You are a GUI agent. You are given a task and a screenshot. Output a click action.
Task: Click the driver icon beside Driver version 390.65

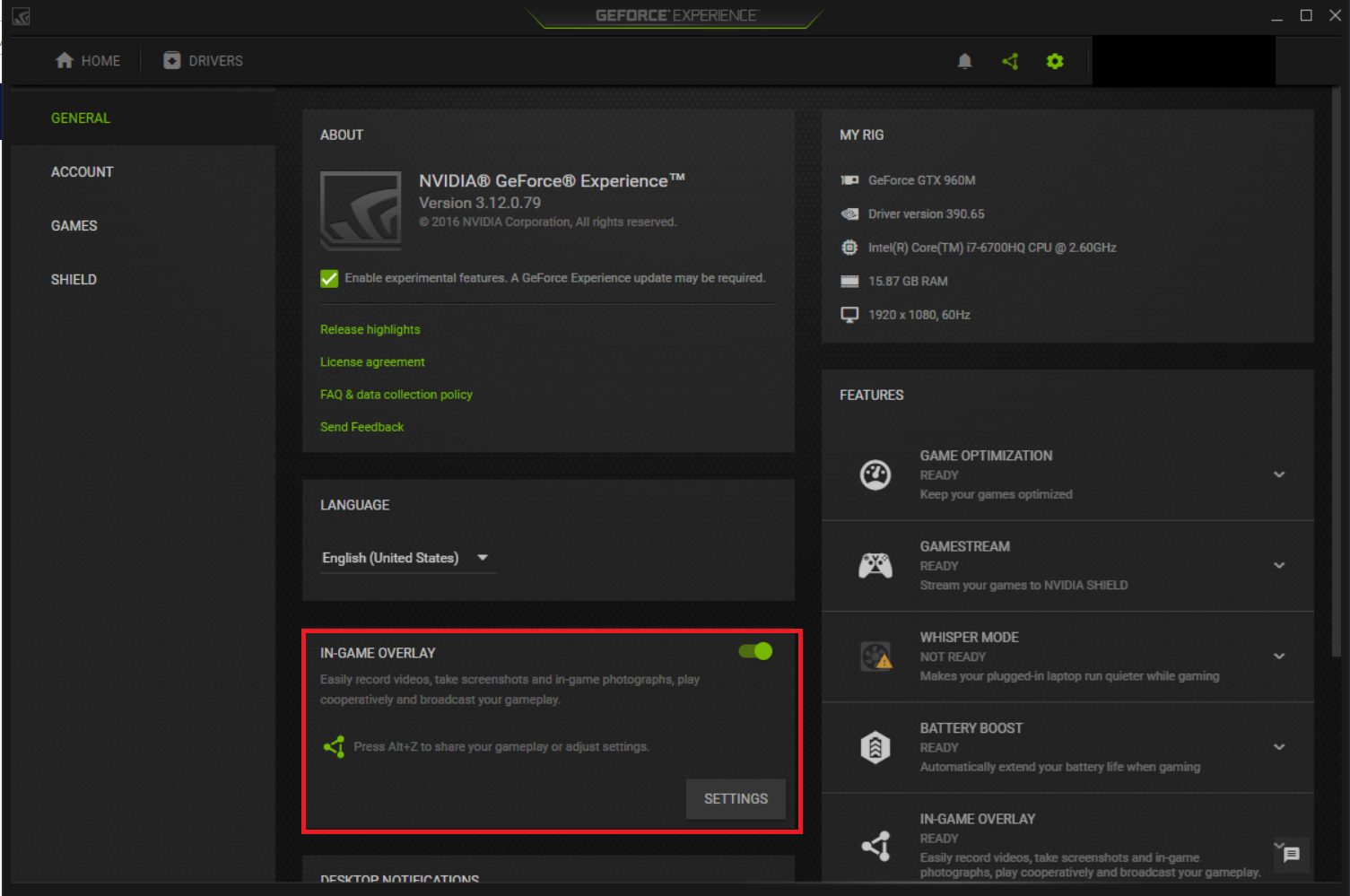(849, 213)
